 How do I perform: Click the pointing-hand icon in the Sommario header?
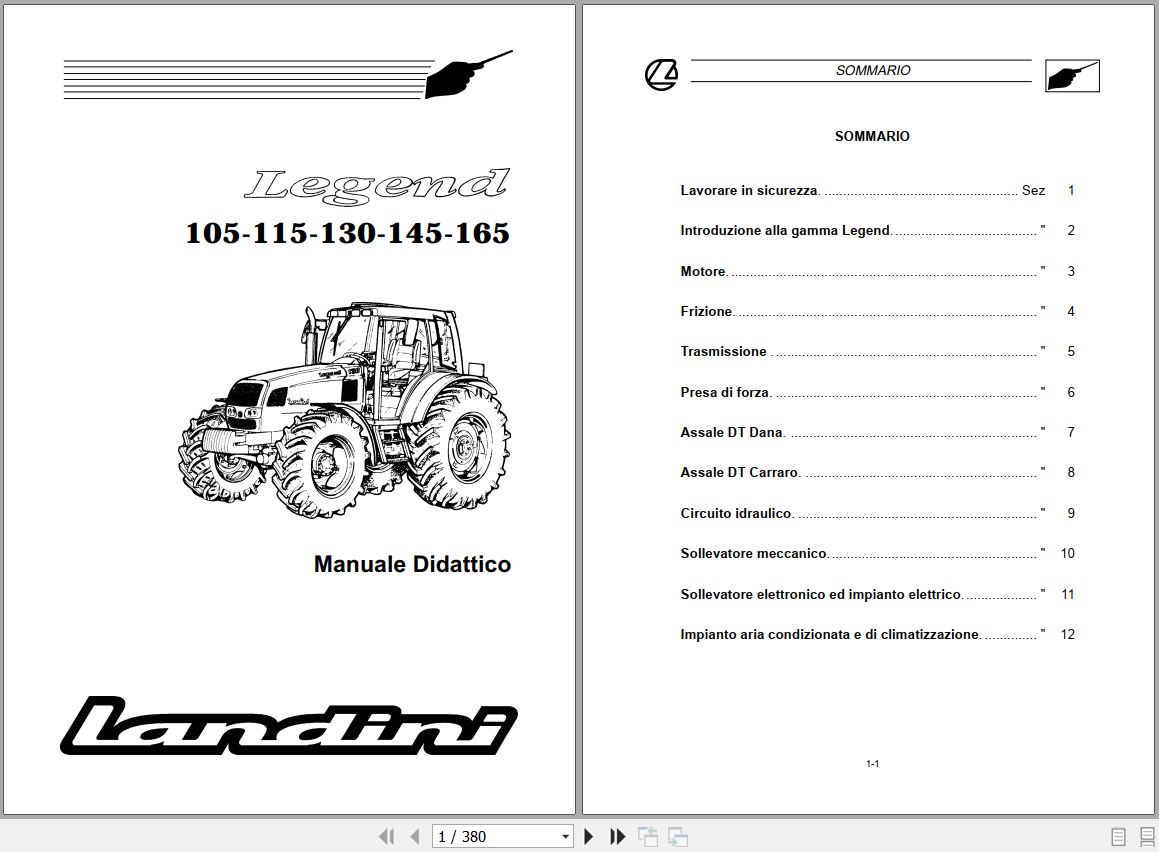coord(1072,75)
